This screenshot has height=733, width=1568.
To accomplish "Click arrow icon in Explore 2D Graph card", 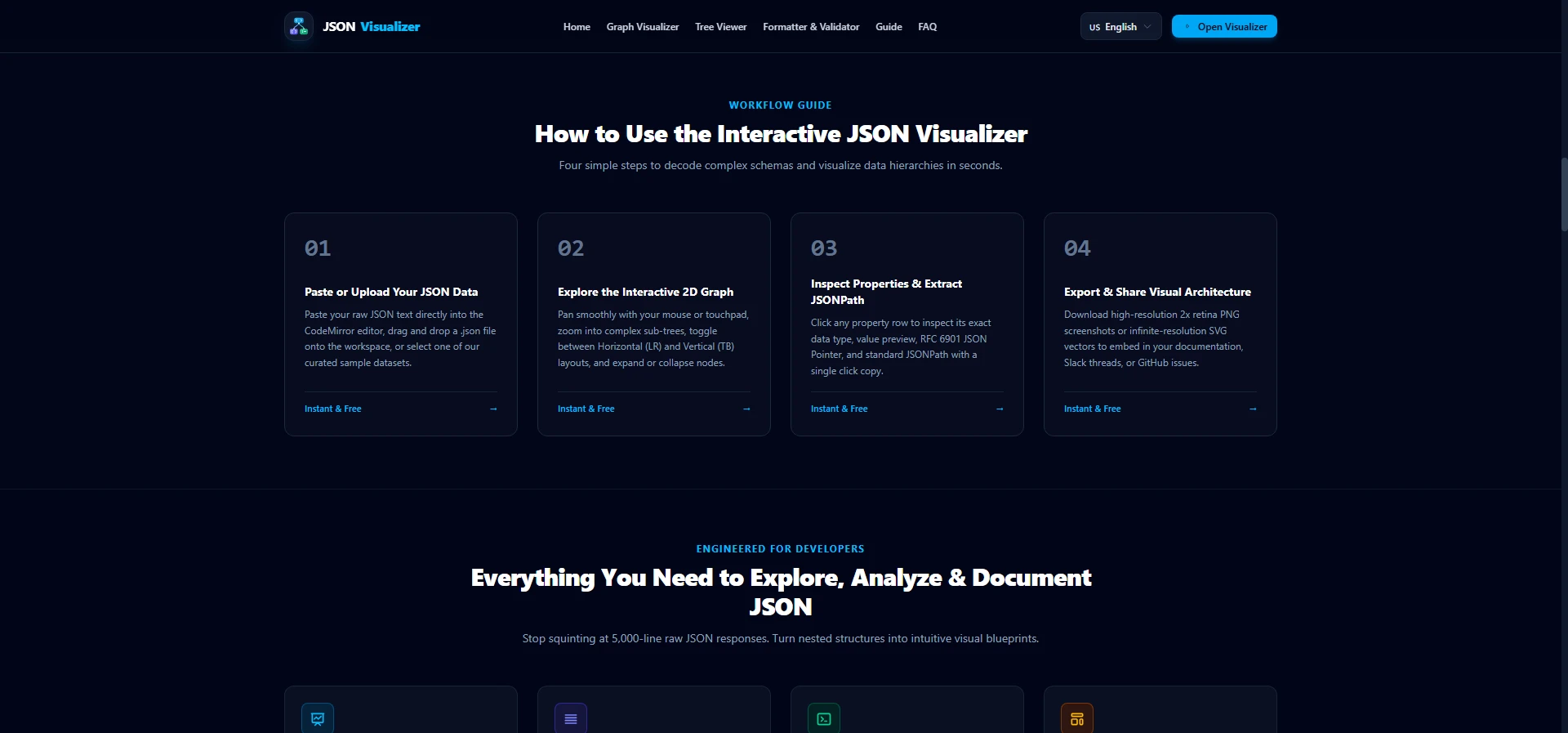I will 746,409.
